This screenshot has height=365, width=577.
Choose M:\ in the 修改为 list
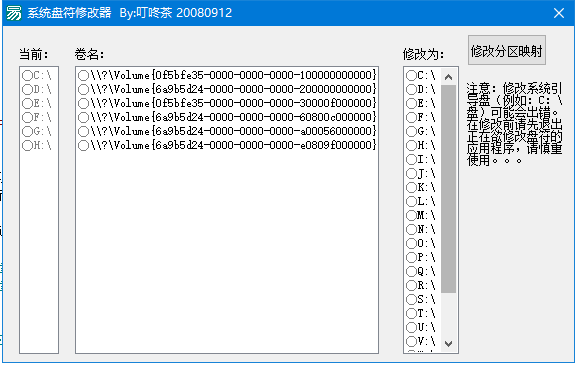coord(421,215)
